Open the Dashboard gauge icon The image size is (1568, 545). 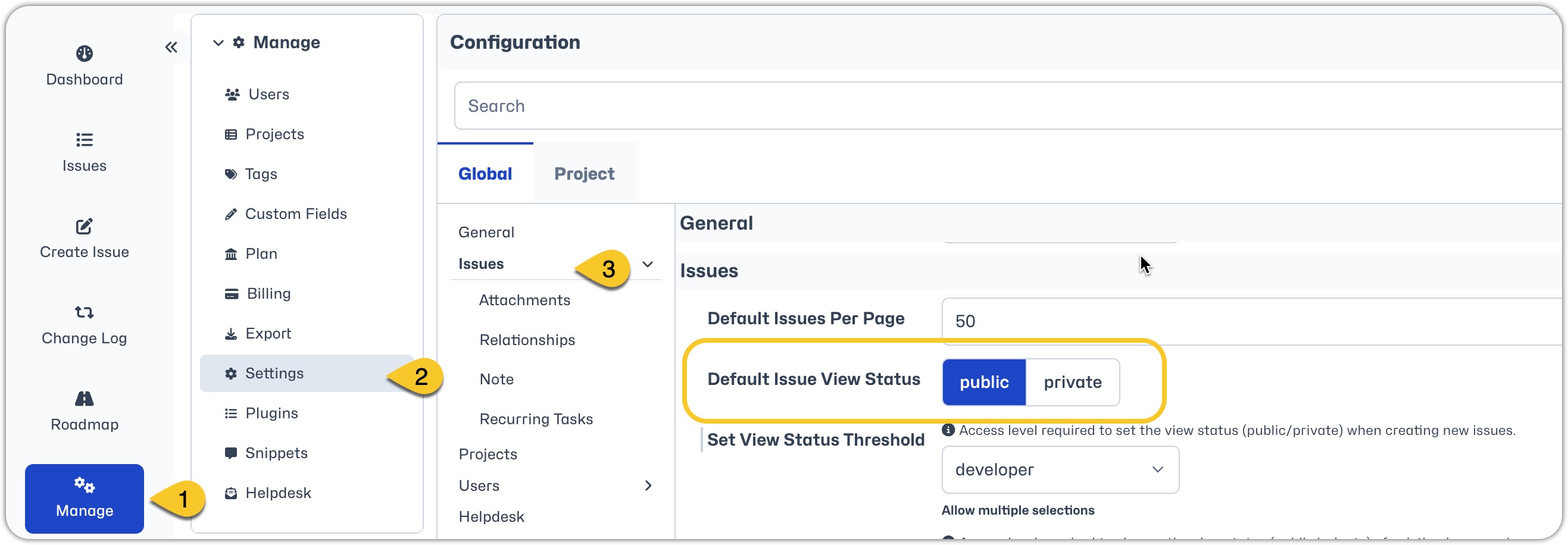tap(84, 53)
